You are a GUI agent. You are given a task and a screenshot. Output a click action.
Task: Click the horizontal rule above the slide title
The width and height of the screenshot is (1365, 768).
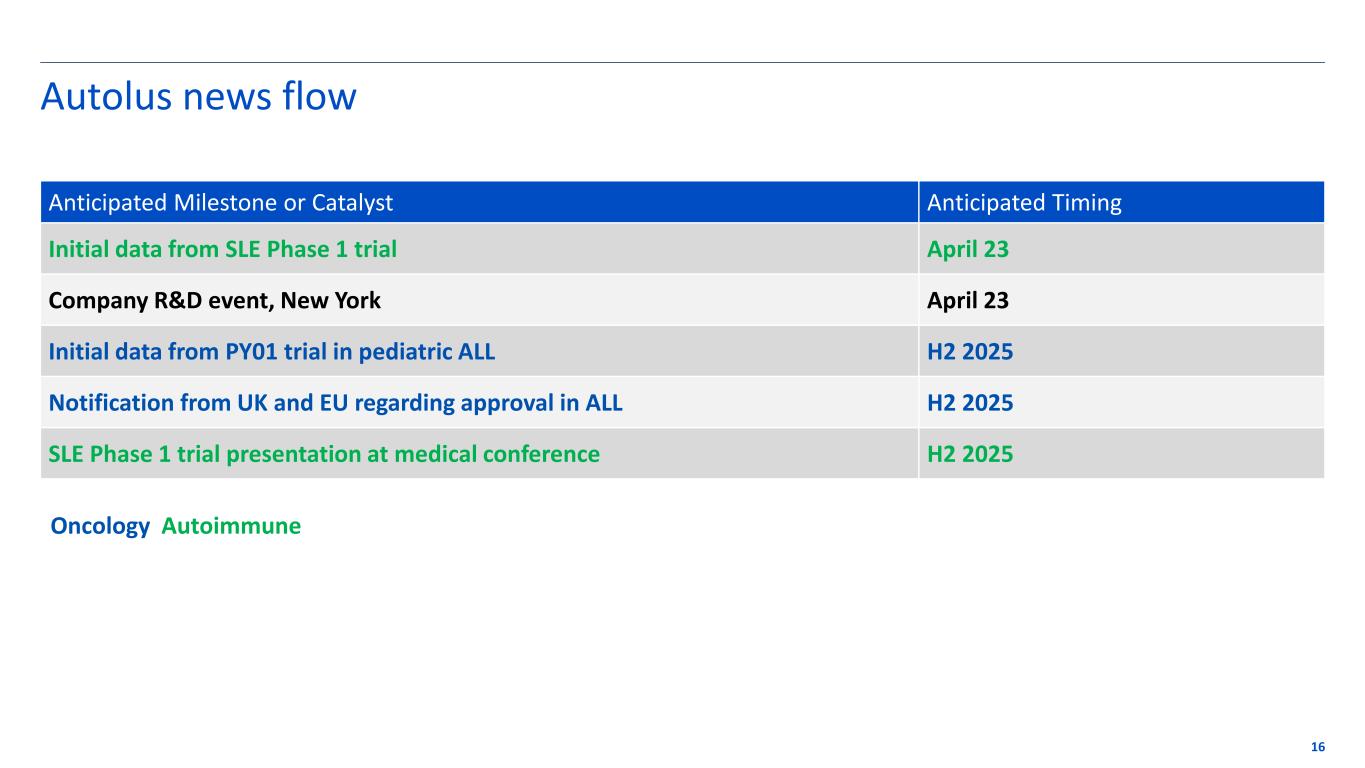pos(682,63)
